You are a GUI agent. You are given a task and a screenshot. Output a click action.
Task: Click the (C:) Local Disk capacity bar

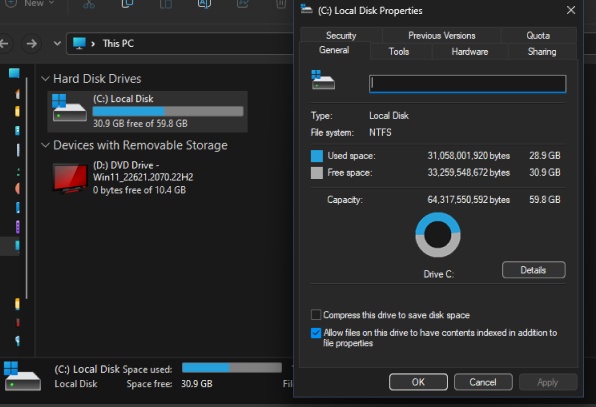click(168, 111)
